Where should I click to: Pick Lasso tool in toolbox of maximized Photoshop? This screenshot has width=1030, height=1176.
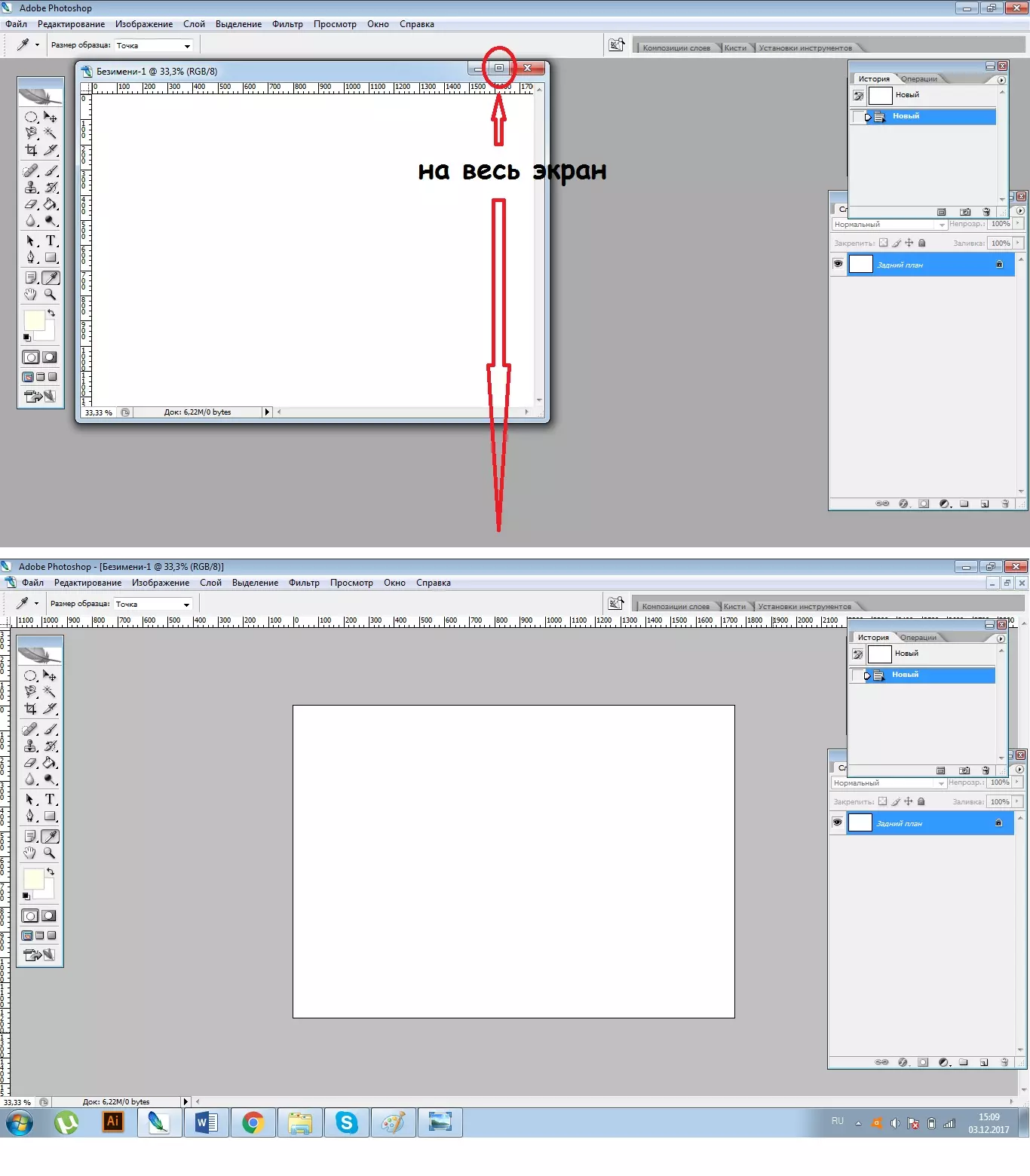30,691
